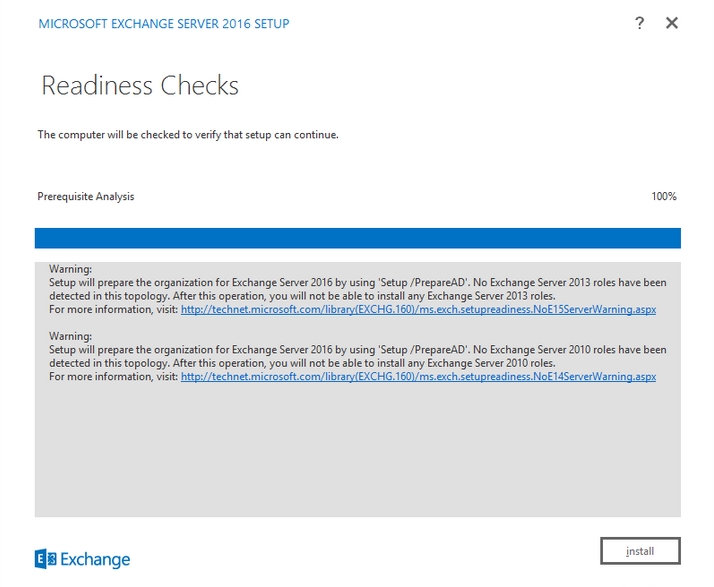
Task: Click the second Warning label
Action: pyautogui.click(x=70, y=337)
